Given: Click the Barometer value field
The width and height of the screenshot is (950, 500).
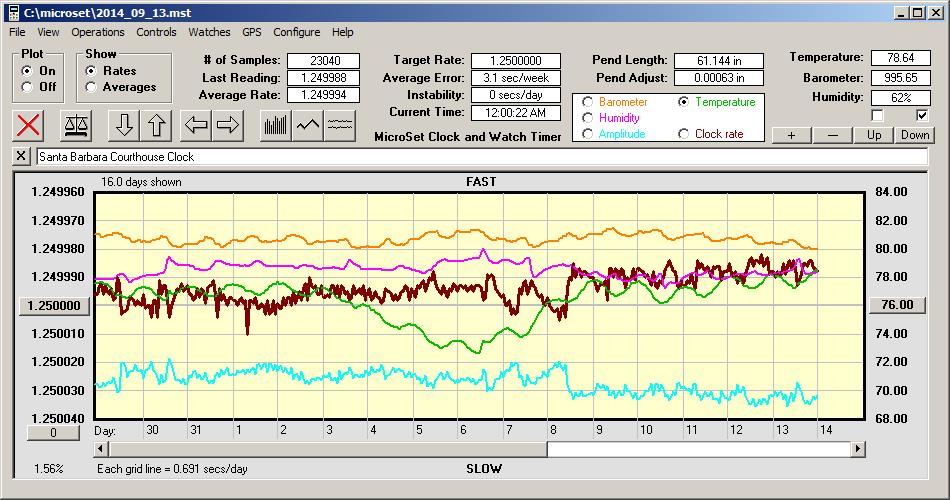Looking at the screenshot, I should [900, 78].
